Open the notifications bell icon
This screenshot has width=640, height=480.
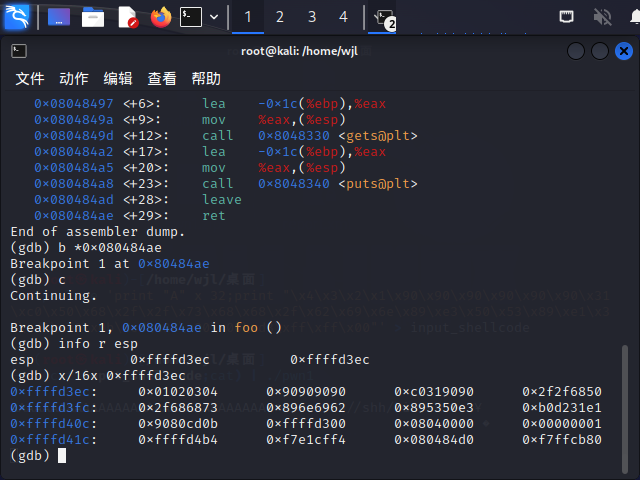(635, 17)
